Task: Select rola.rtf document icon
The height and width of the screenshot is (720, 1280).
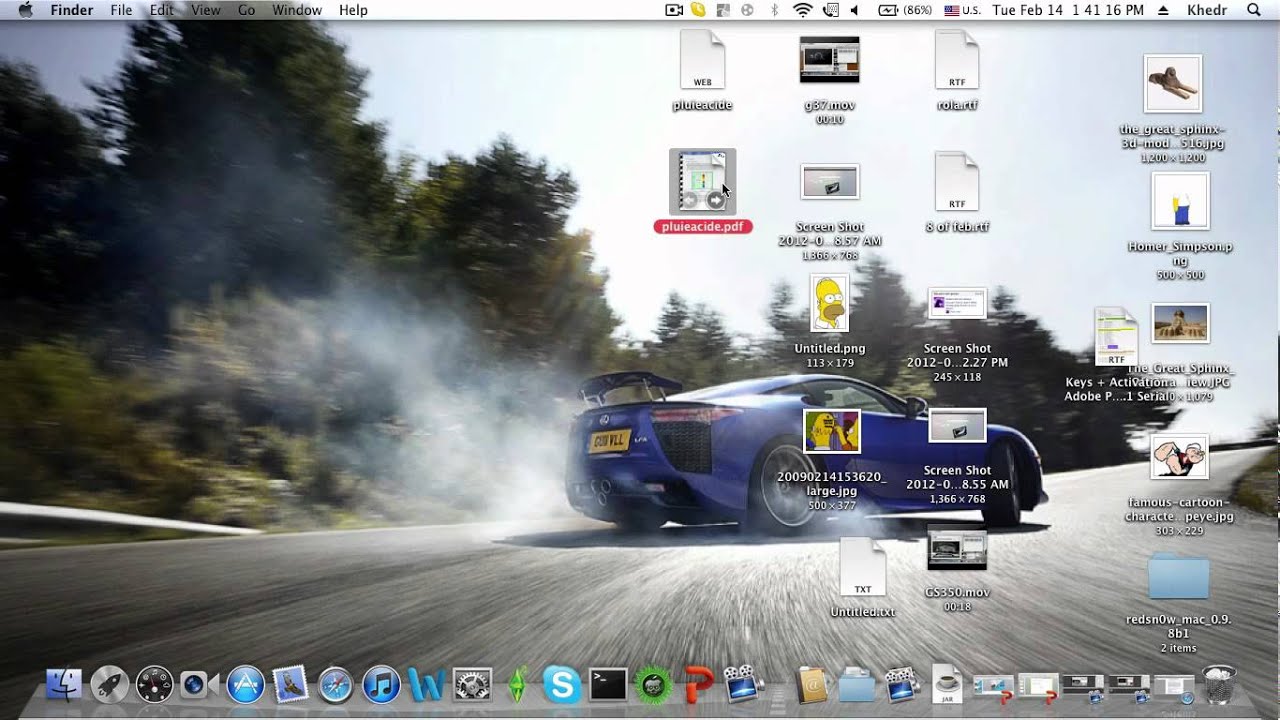Action: tap(957, 60)
